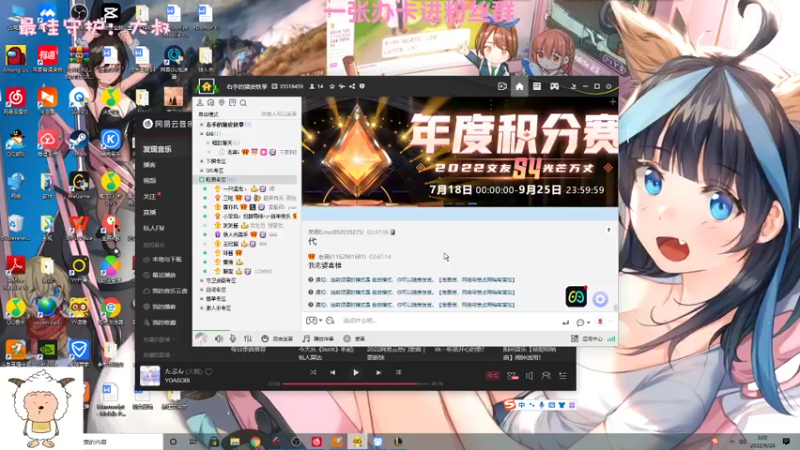Expand the caret next to the flower icon
This screenshot has height=450, width=800.
[610, 321]
